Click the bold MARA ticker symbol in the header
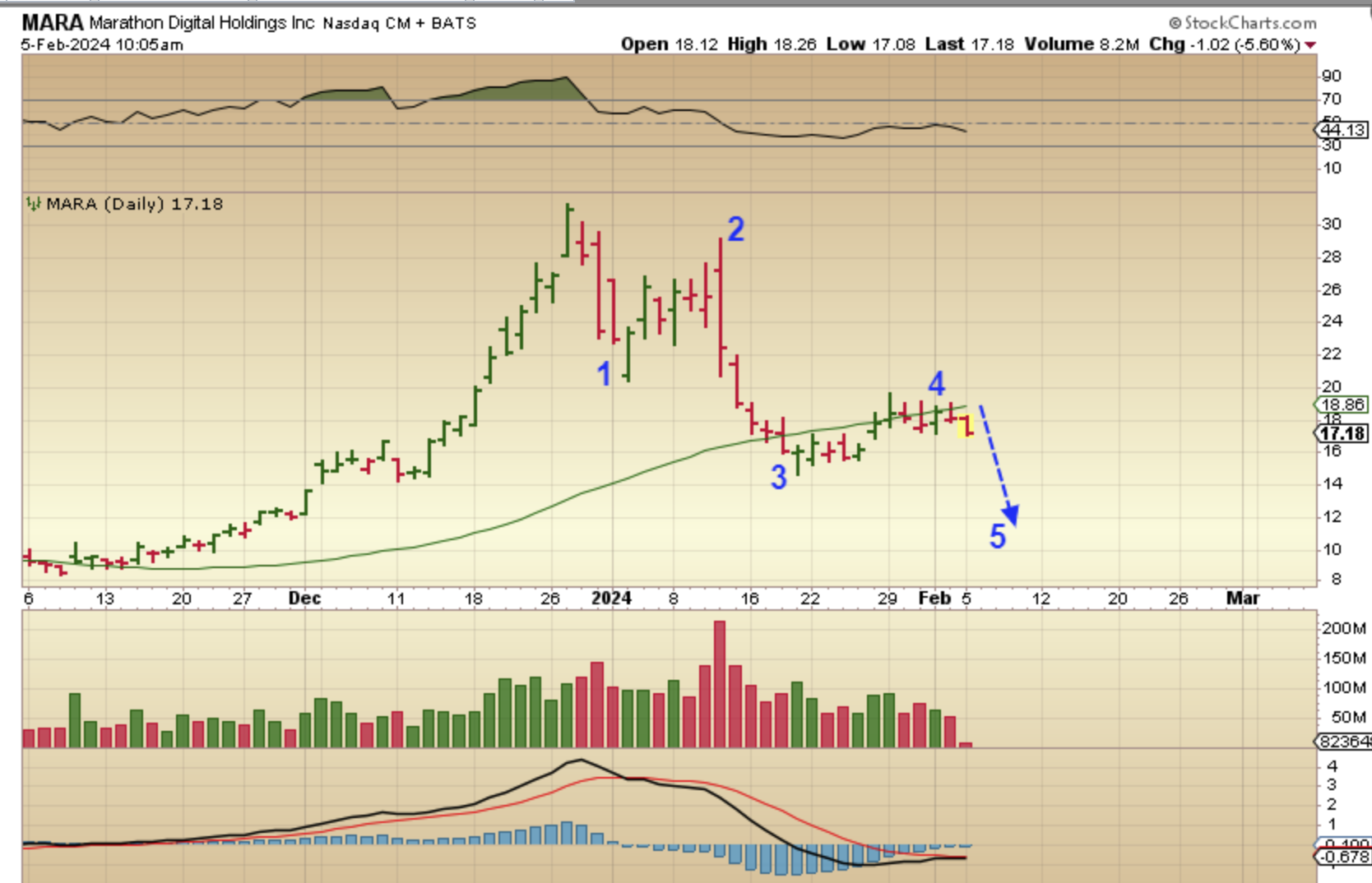This screenshot has height=883, width=1372. pyautogui.click(x=52, y=22)
